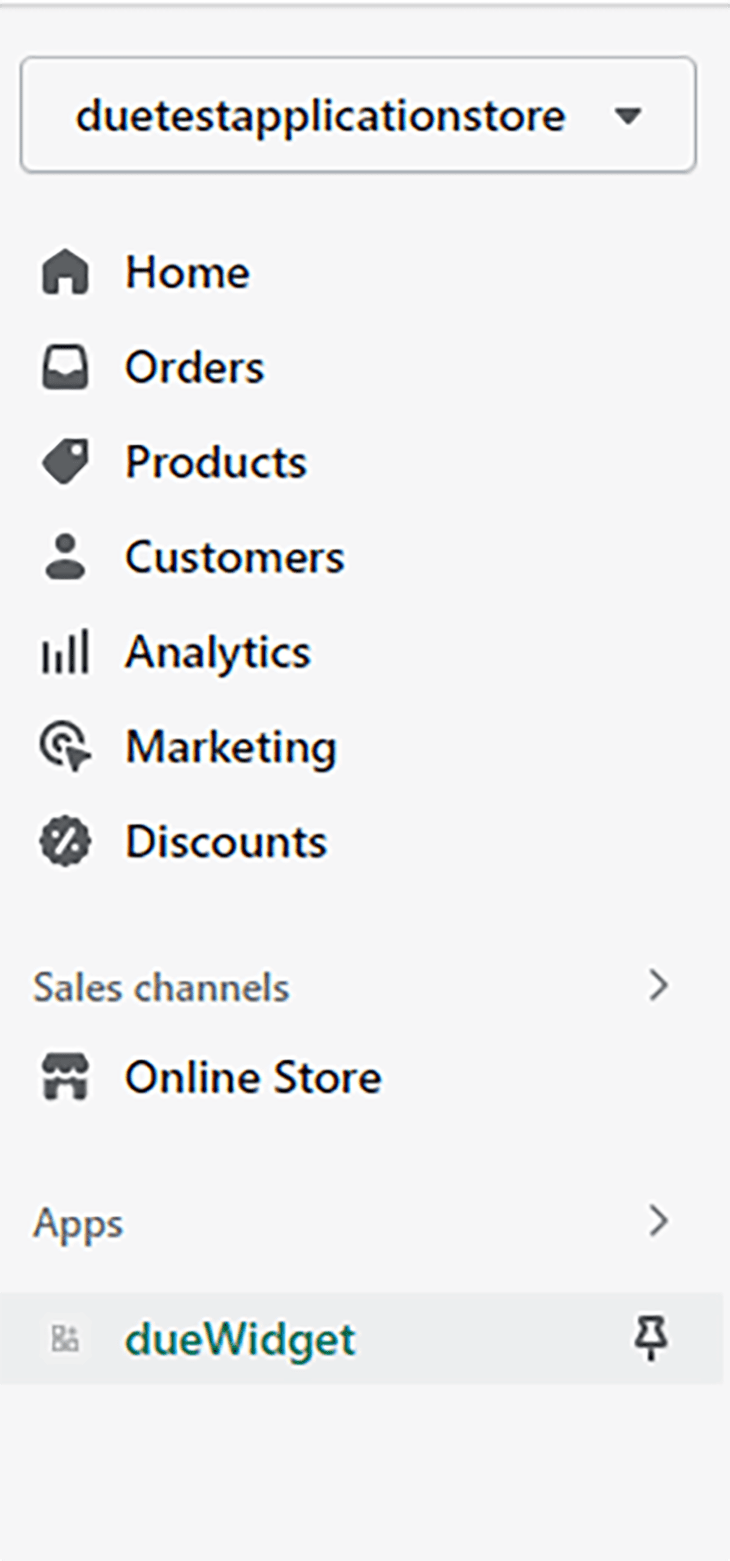The height and width of the screenshot is (1561, 730).
Task: Open Customers via the person icon
Action: tap(65, 557)
